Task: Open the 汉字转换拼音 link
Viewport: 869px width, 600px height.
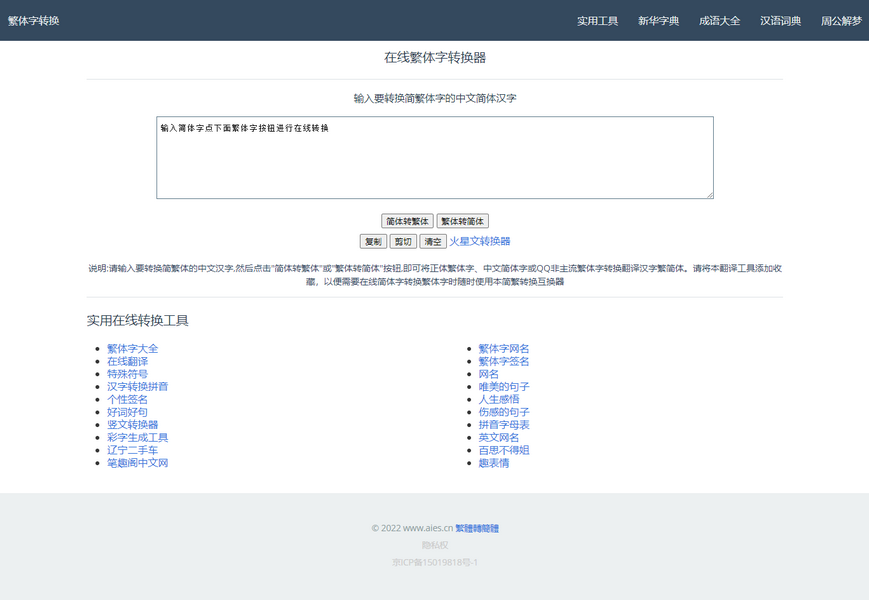Action: [x=138, y=387]
